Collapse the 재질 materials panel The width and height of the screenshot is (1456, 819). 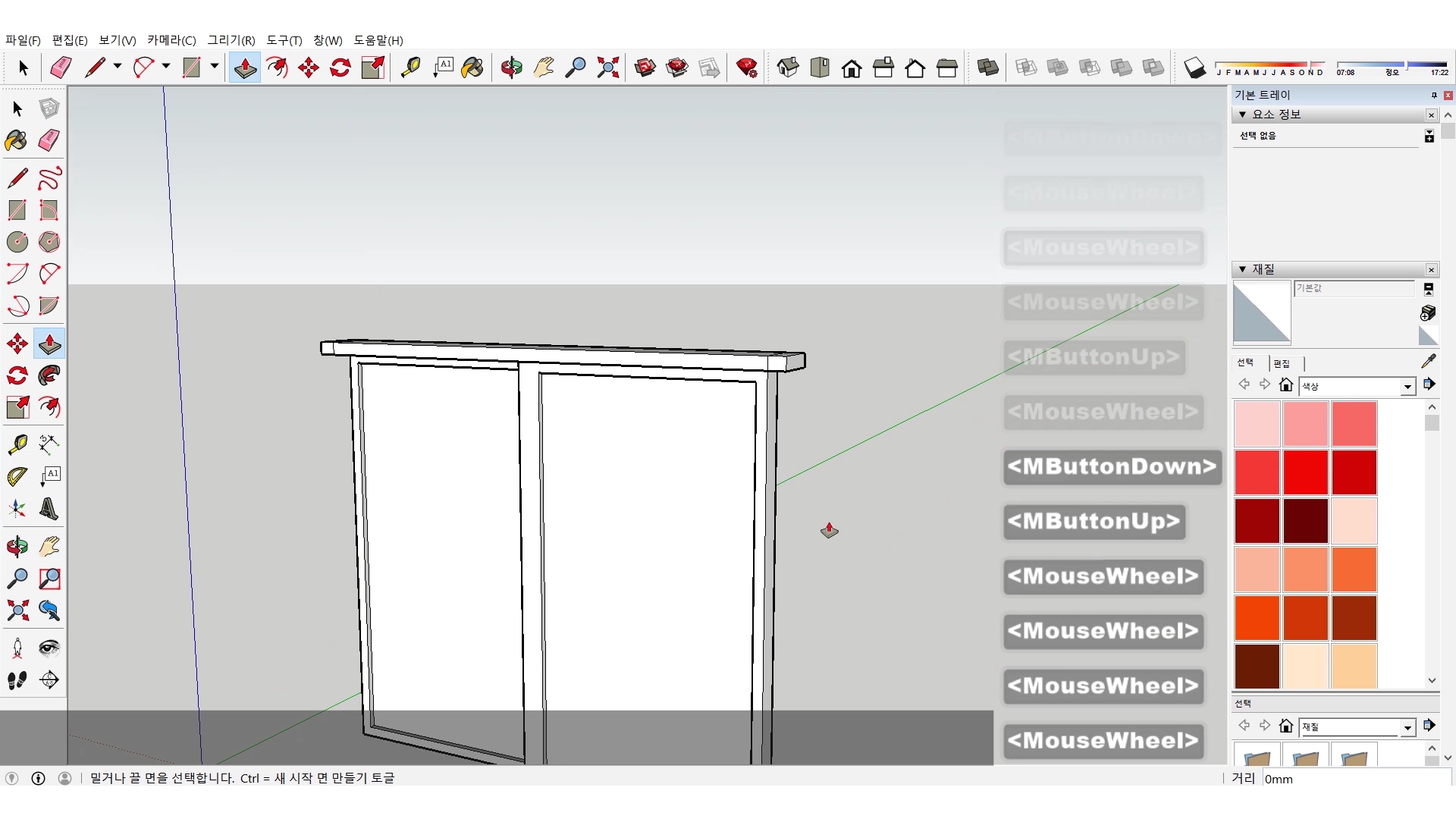(x=1243, y=269)
